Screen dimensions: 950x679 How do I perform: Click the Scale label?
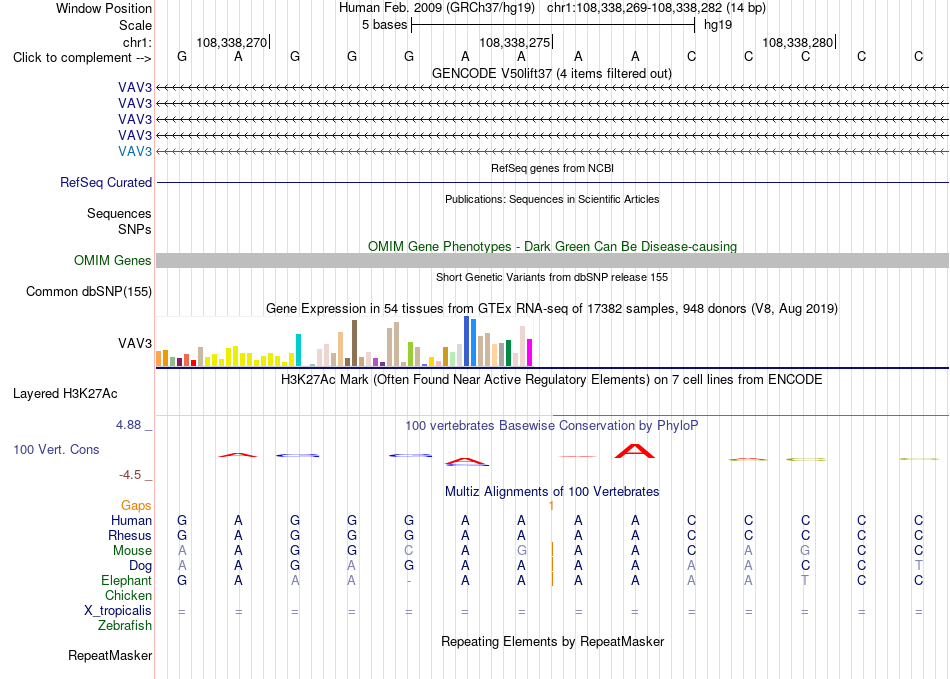pyautogui.click(x=135, y=25)
